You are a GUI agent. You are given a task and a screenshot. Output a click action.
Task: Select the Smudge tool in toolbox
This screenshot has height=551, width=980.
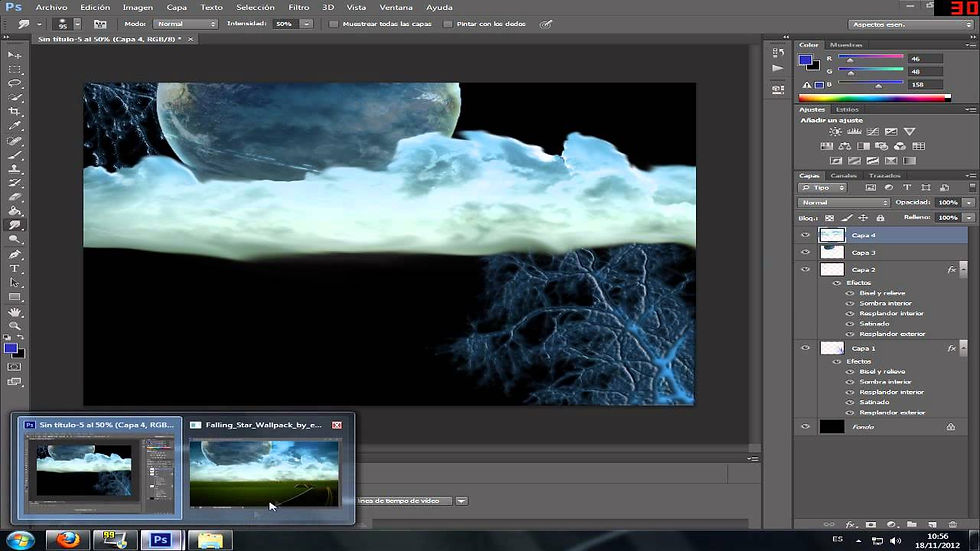click(14, 225)
